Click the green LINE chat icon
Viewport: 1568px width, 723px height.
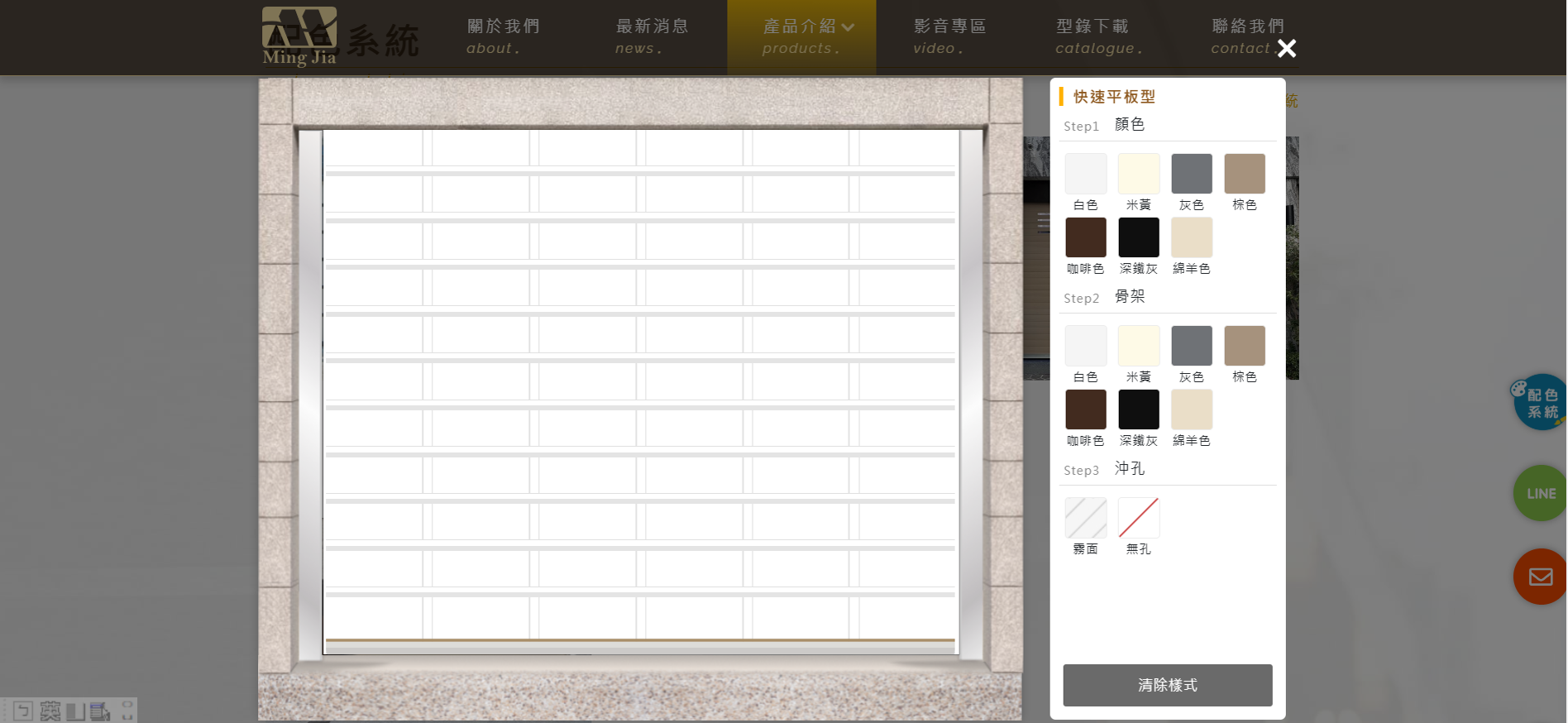coord(1540,493)
